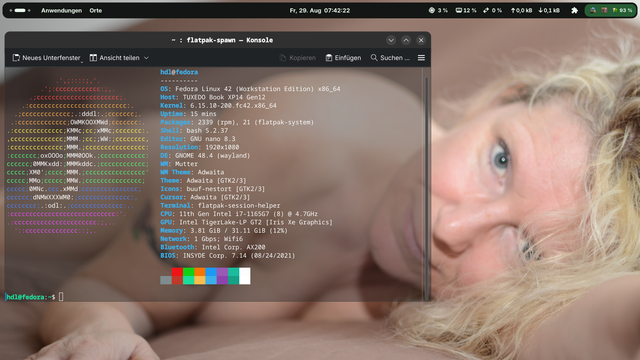The height and width of the screenshot is (360, 640).
Task: Click the memory usage 12 % indicator
Action: (466, 11)
